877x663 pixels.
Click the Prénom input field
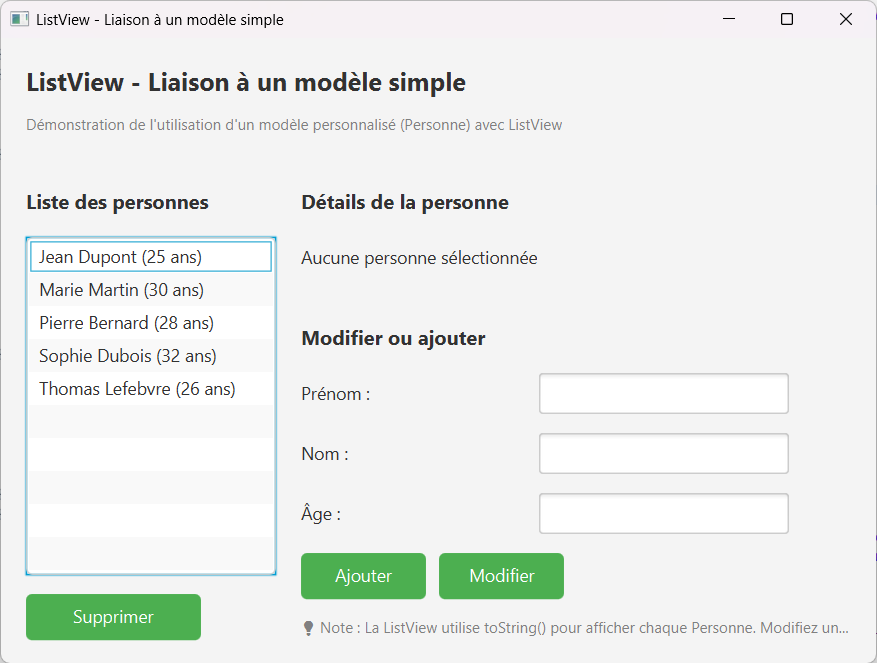pos(663,393)
